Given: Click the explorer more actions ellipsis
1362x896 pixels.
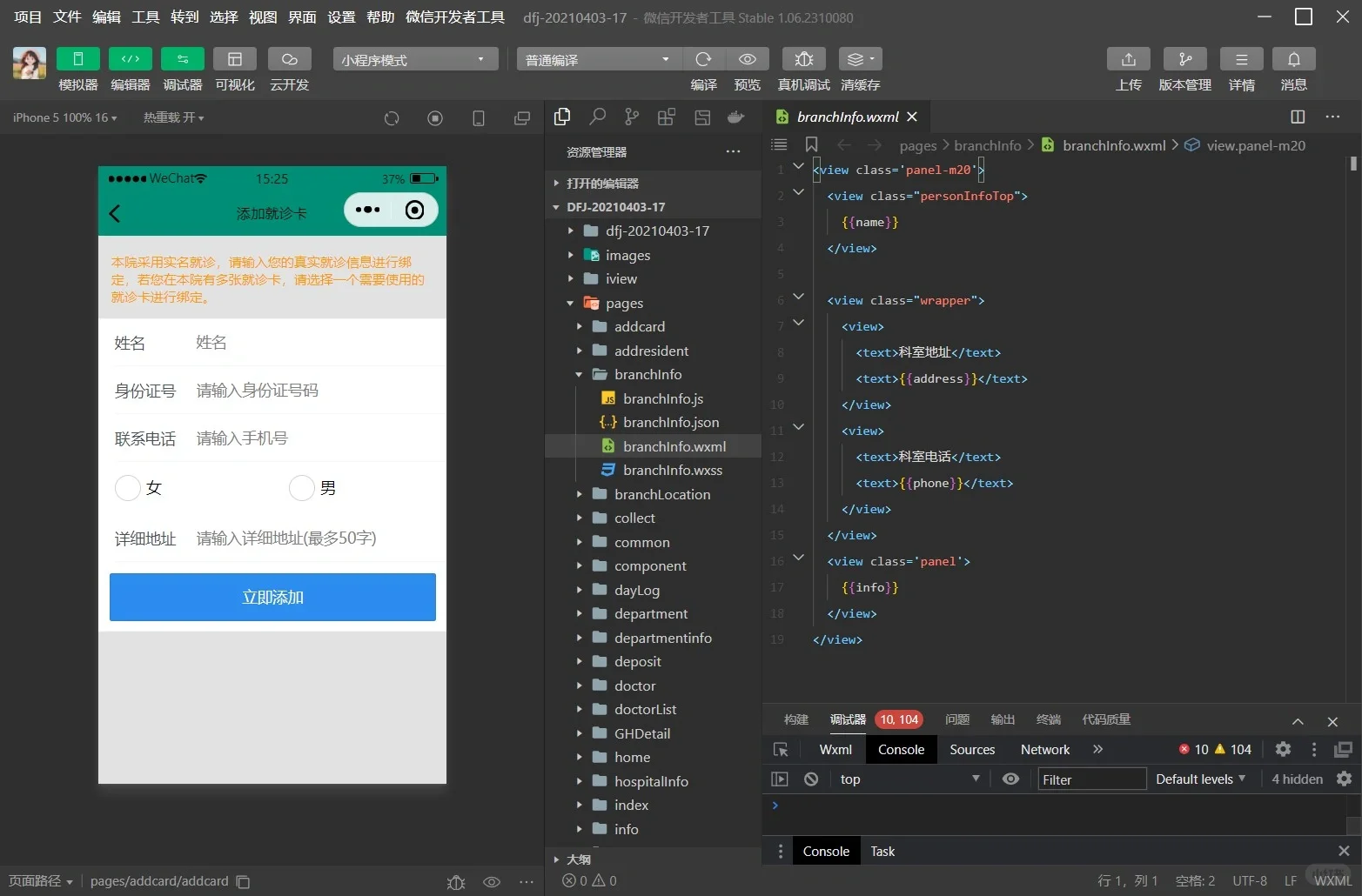Looking at the screenshot, I should point(734,151).
